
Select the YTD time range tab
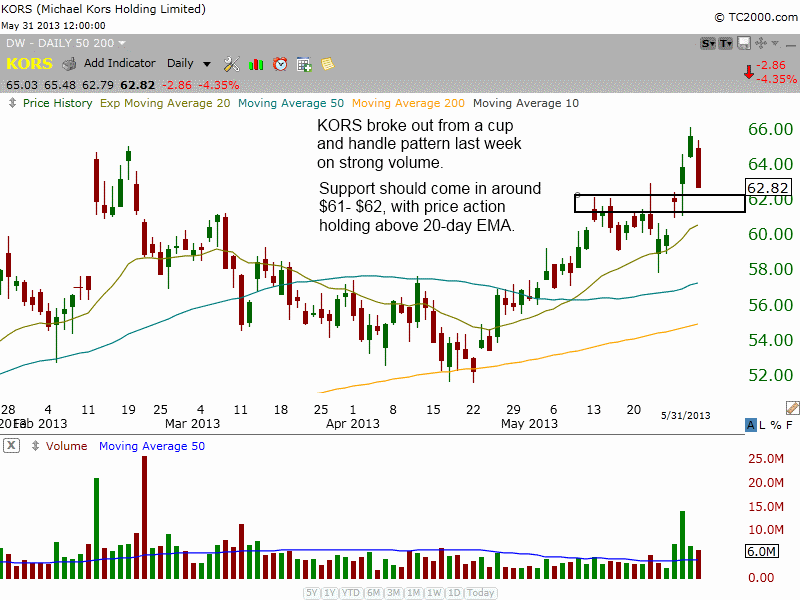(x=351, y=593)
